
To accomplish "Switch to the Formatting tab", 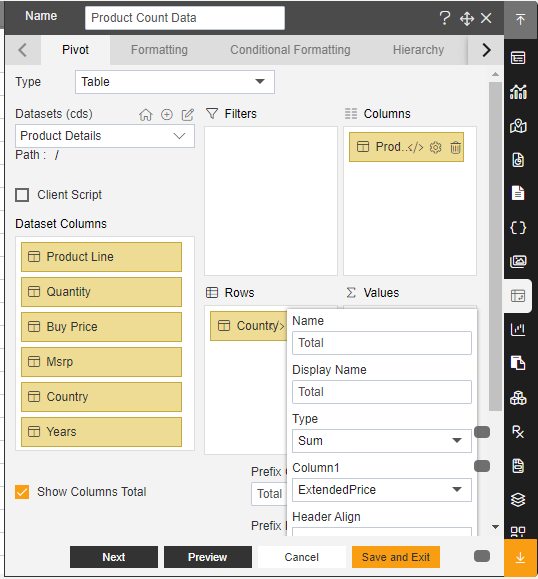I will coord(159,49).
